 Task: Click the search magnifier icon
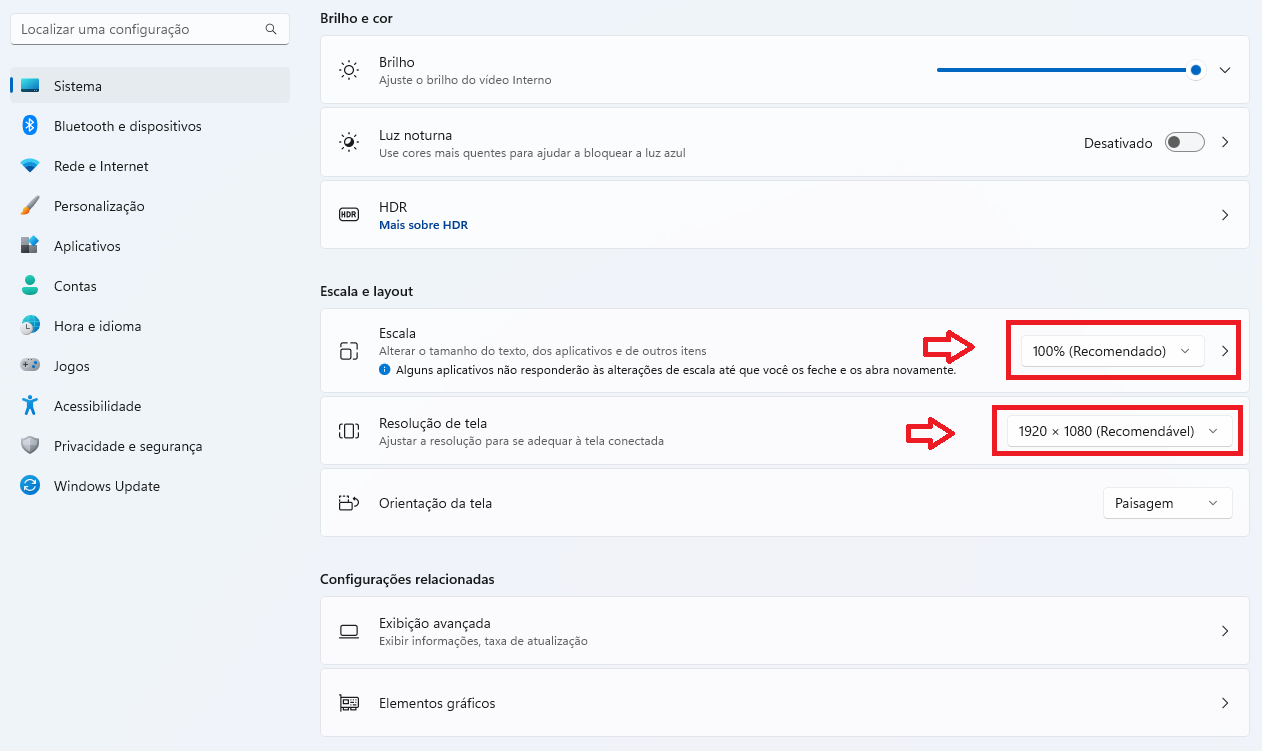point(271,29)
